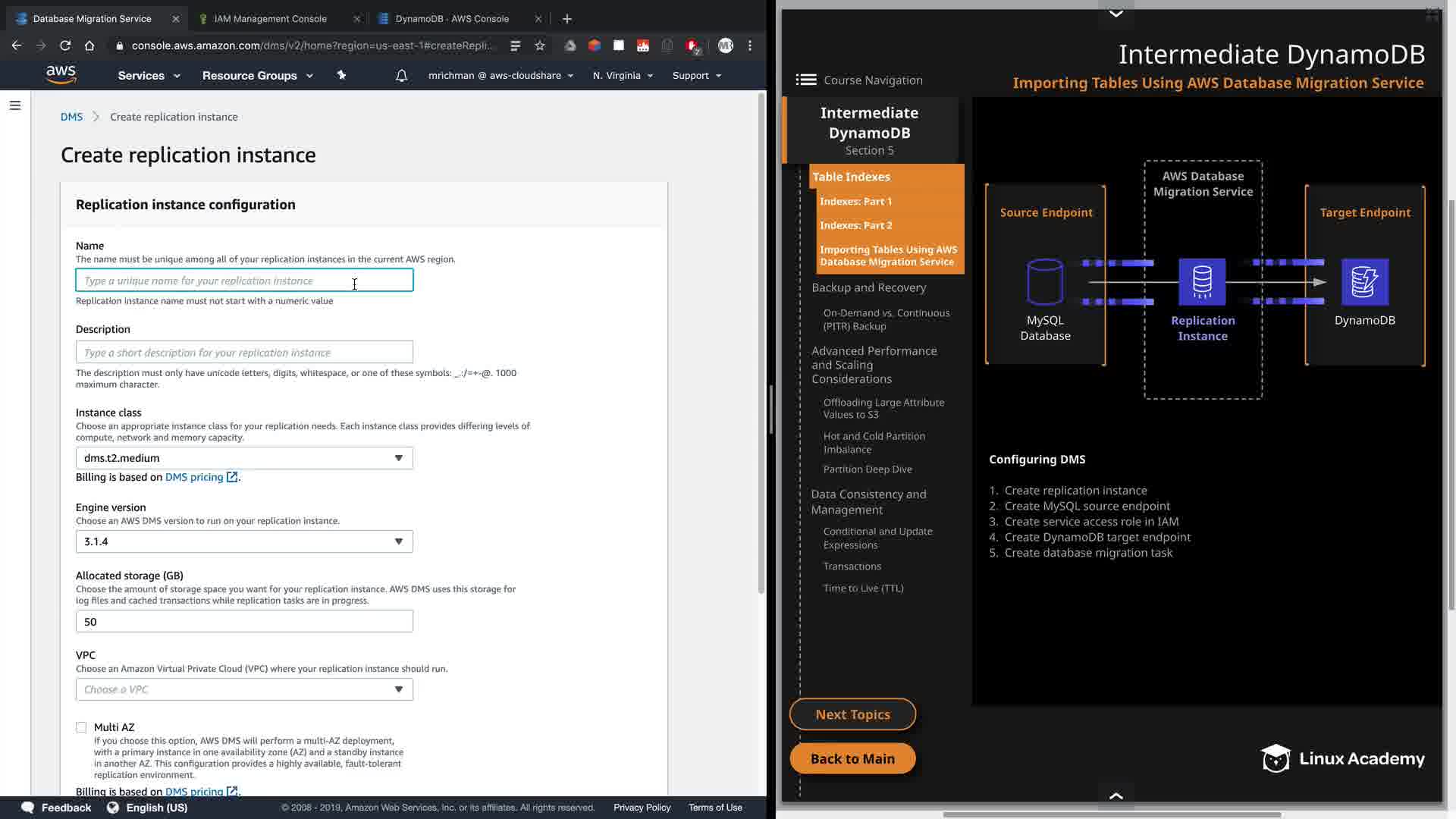This screenshot has width=1456, height=819.
Task: Click the AWS logo home icon
Action: pyautogui.click(x=61, y=74)
